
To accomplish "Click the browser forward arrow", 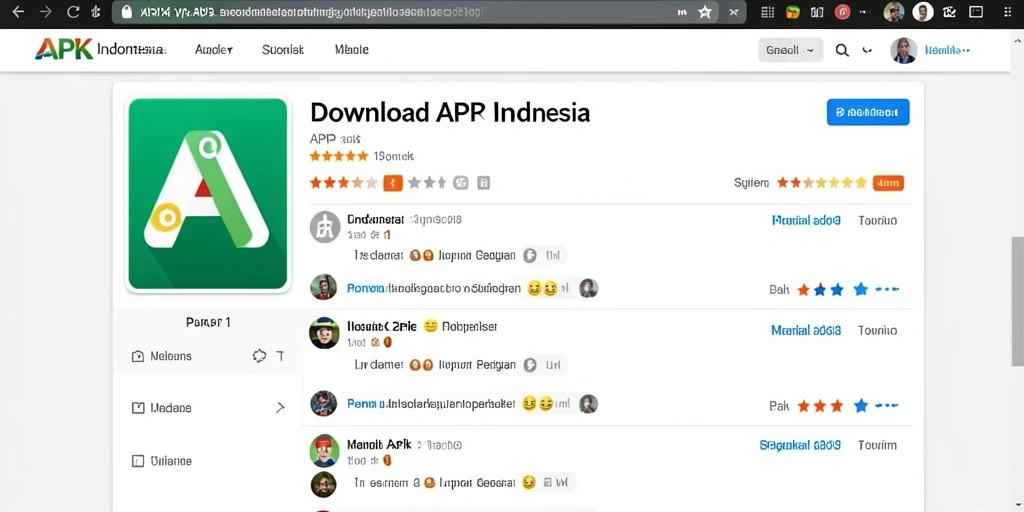I will point(45,12).
